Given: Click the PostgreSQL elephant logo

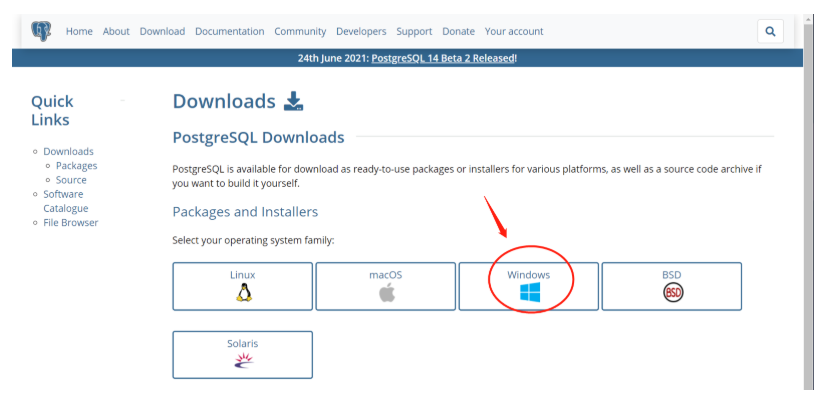Looking at the screenshot, I should tap(41, 31).
